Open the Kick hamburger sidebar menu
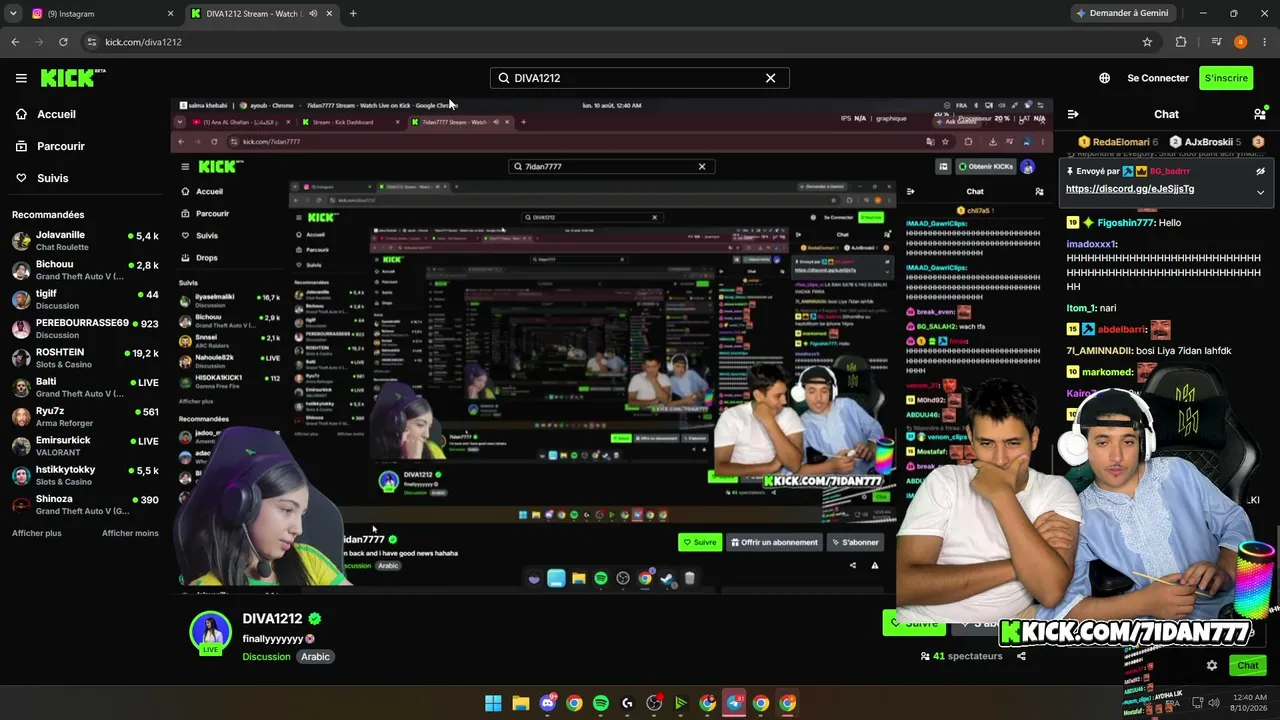 tap(21, 78)
